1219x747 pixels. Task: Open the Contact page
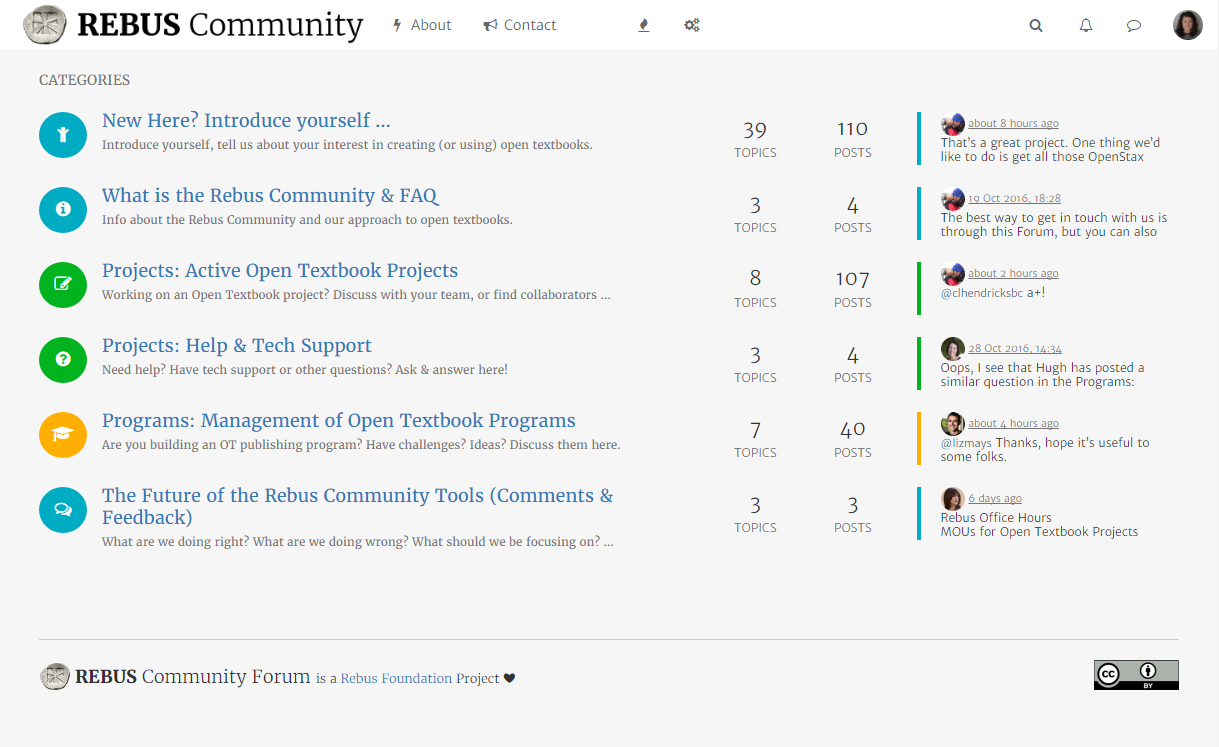520,25
